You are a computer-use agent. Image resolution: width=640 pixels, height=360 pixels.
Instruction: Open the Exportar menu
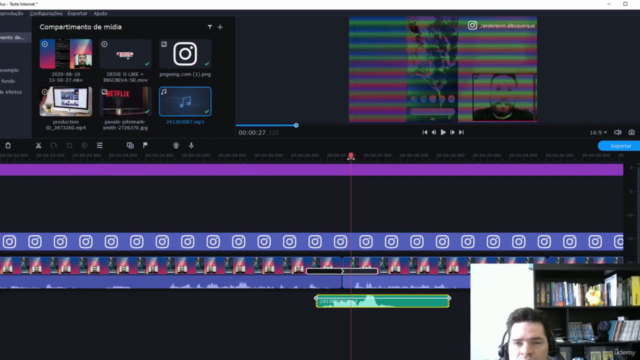[x=77, y=13]
